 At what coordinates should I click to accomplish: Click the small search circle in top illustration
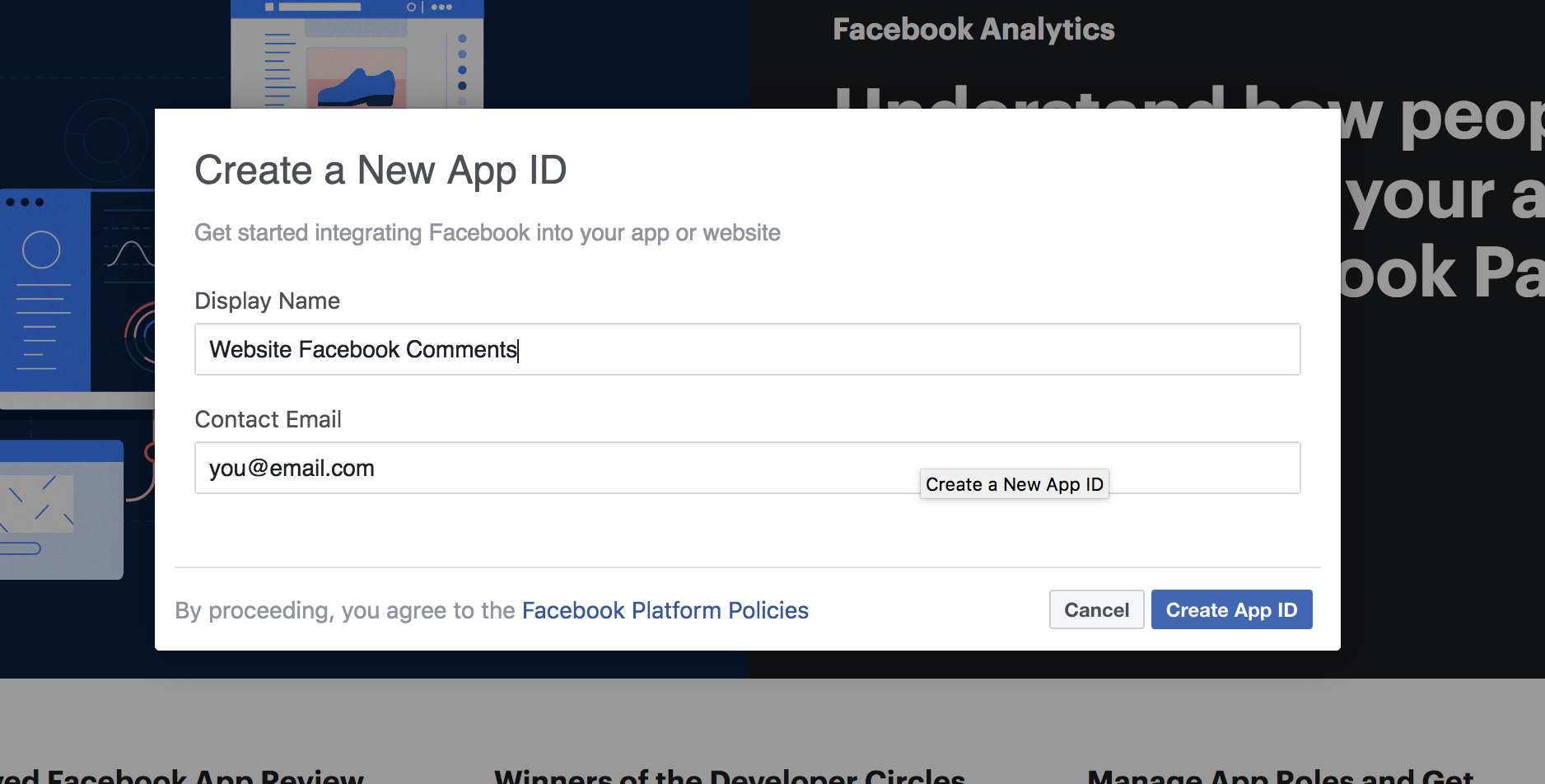(x=411, y=7)
